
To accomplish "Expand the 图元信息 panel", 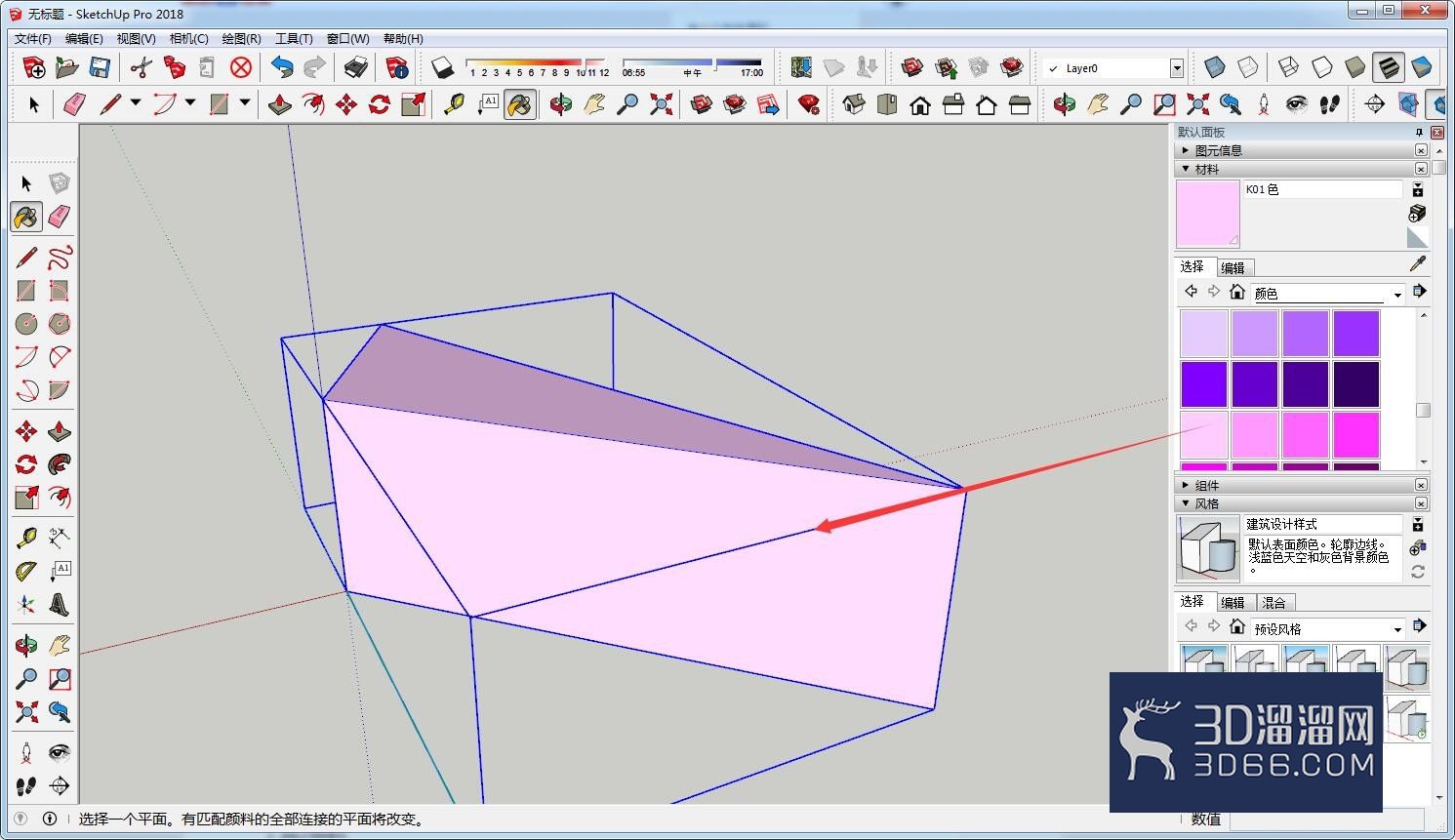I will [x=1185, y=150].
